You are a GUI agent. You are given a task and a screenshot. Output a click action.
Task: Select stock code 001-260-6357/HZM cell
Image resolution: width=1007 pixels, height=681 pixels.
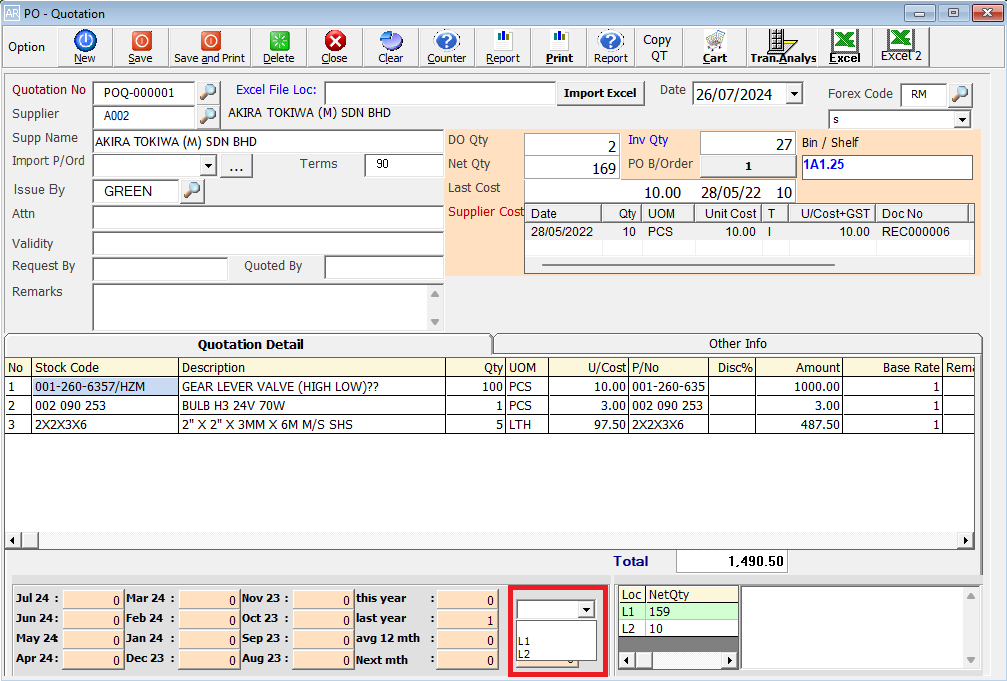pyautogui.click(x=105, y=387)
